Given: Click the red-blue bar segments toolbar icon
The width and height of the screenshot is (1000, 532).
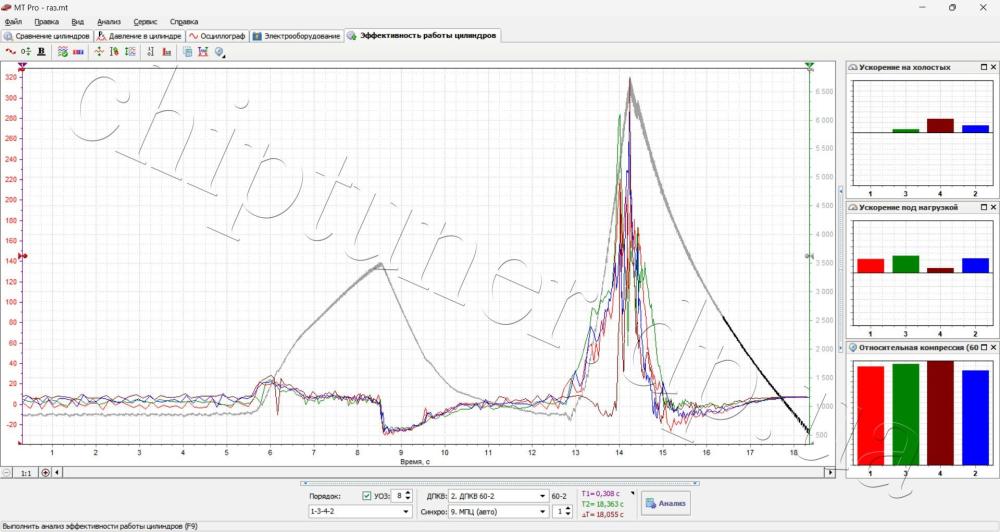Looking at the screenshot, I should click(x=78, y=52).
